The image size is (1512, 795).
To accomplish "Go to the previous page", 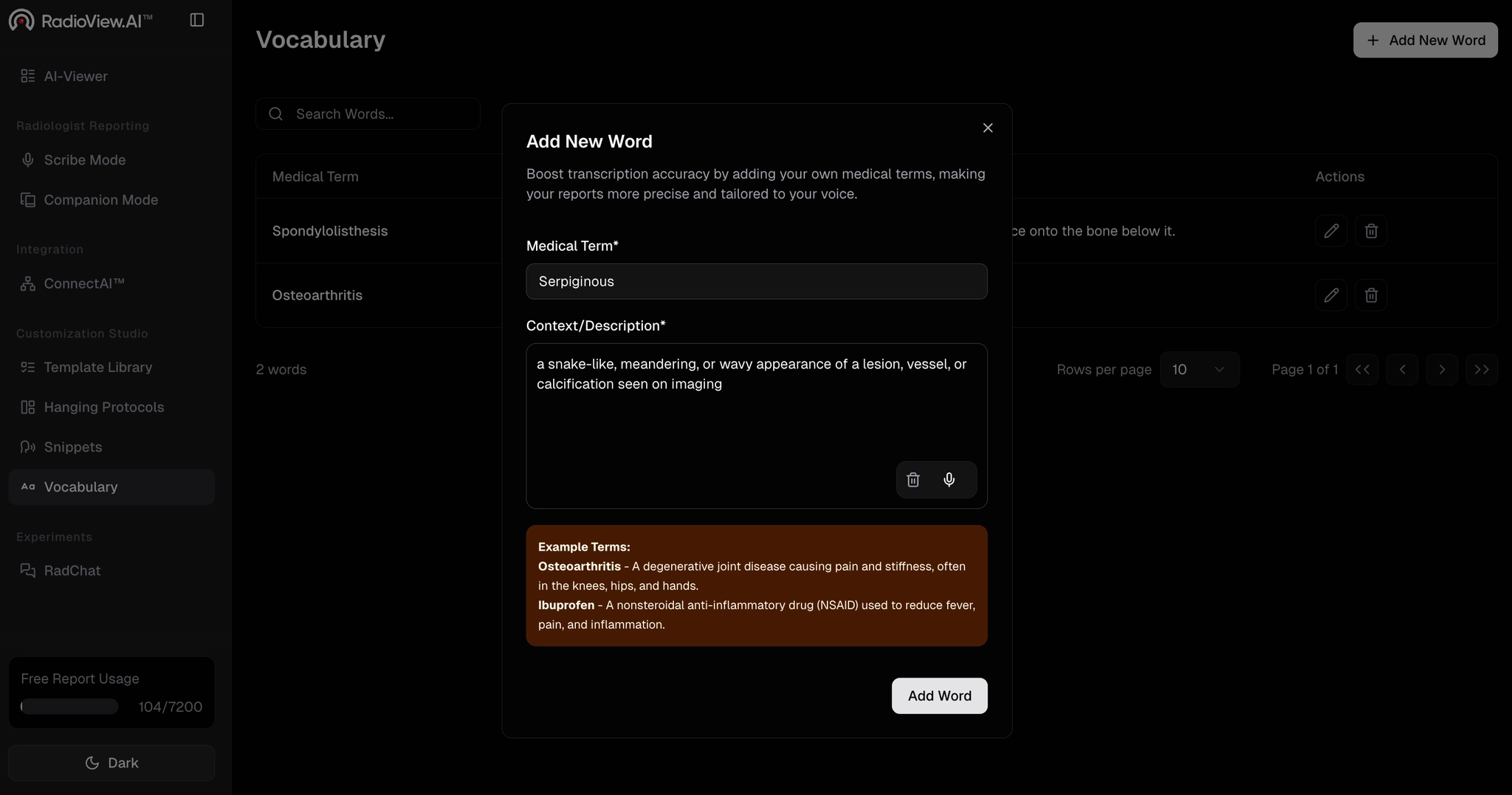I will tap(1402, 369).
